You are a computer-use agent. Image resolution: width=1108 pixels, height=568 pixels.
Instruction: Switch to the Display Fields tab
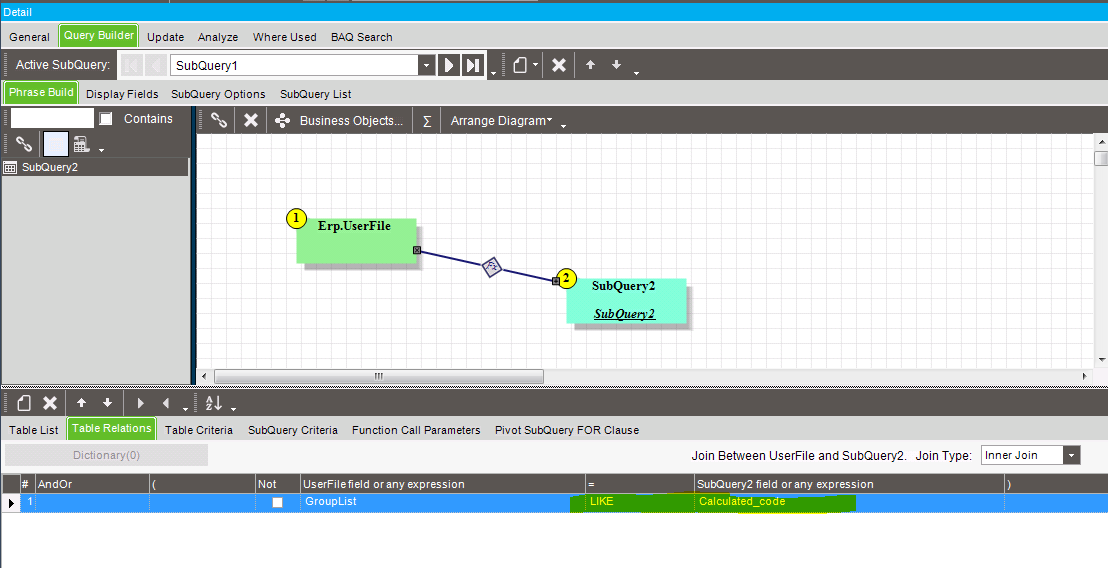click(x=122, y=94)
